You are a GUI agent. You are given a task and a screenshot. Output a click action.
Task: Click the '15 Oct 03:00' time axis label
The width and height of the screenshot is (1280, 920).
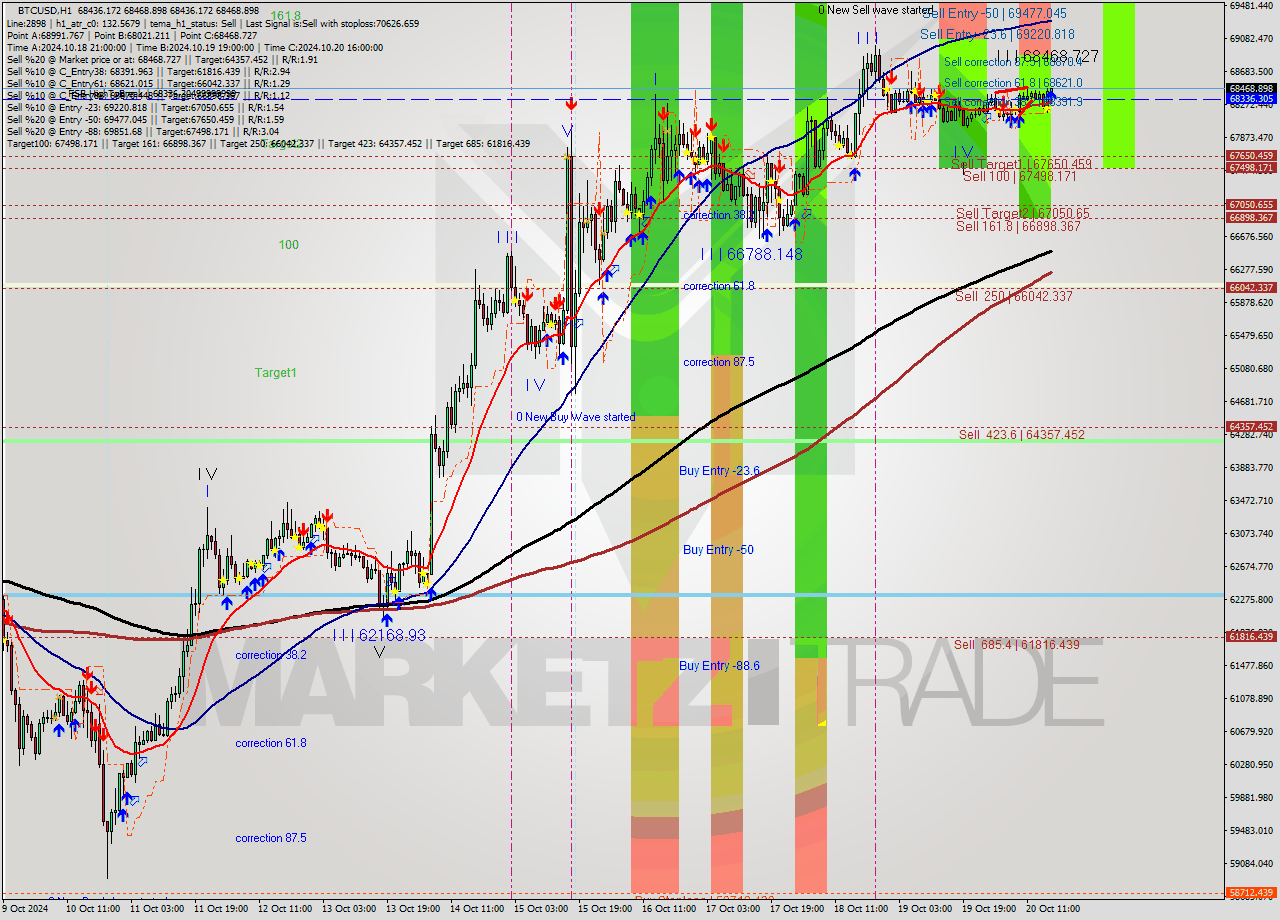(x=539, y=909)
